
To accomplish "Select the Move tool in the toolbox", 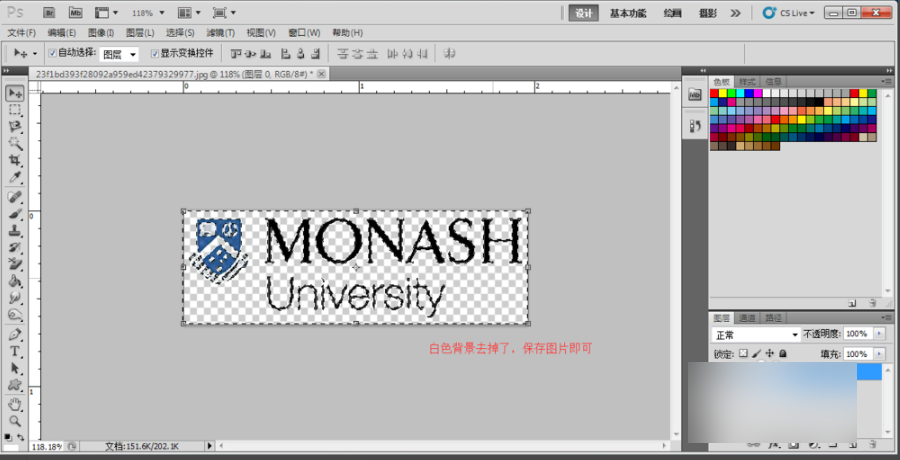I will coord(15,94).
